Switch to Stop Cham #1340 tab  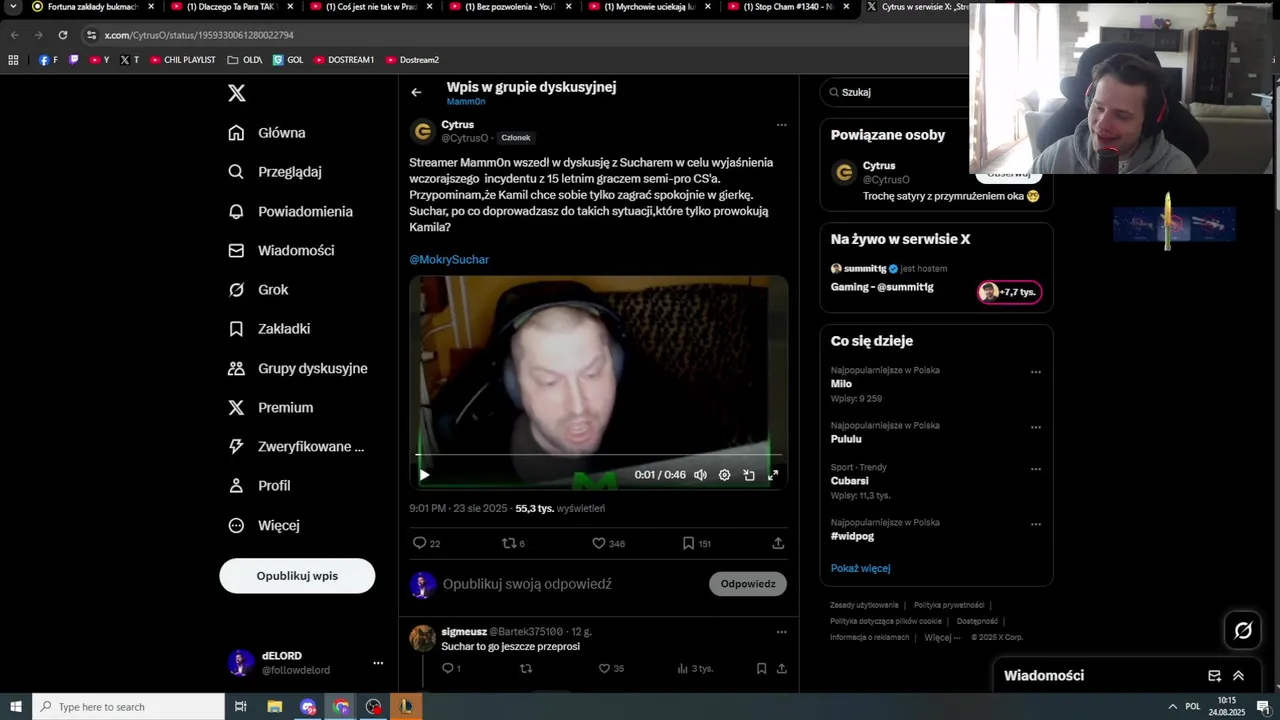pos(788,7)
